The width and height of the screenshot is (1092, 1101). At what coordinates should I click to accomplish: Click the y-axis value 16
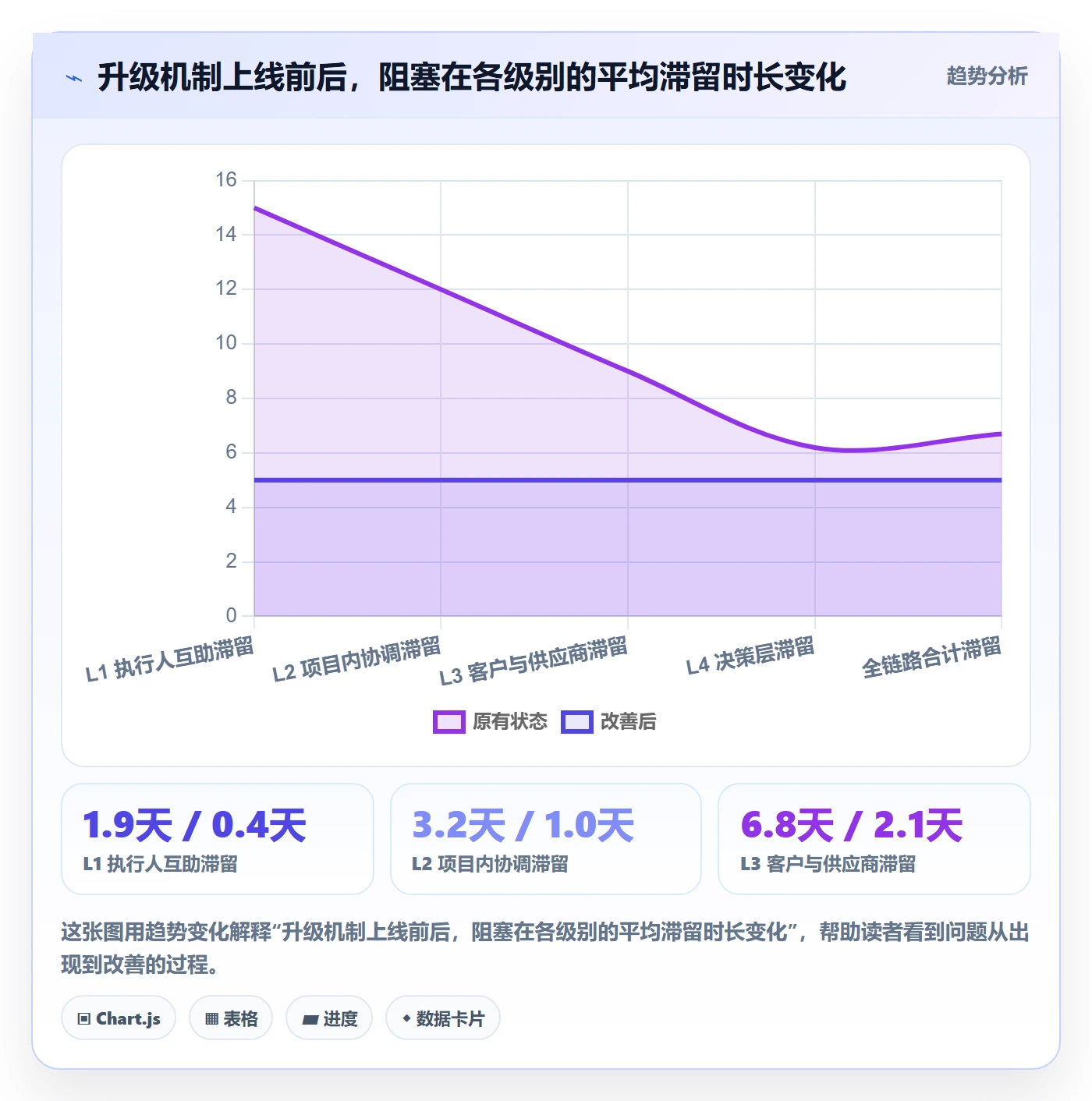[226, 180]
